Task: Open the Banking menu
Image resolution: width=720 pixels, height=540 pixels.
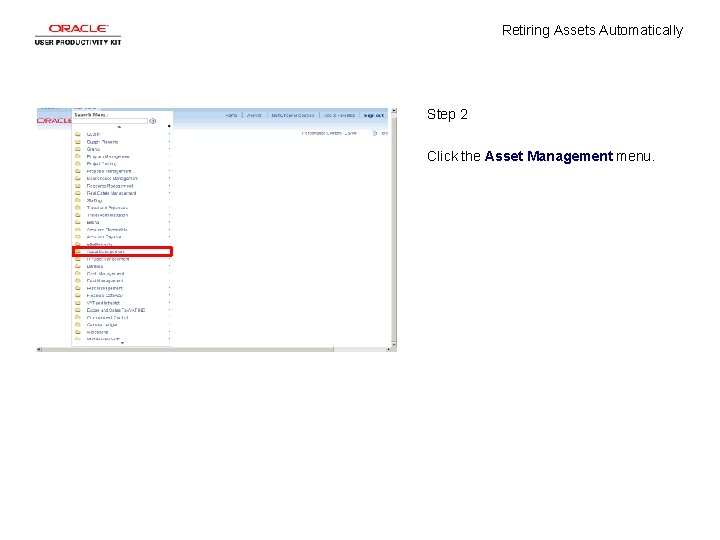Action: coord(95,266)
